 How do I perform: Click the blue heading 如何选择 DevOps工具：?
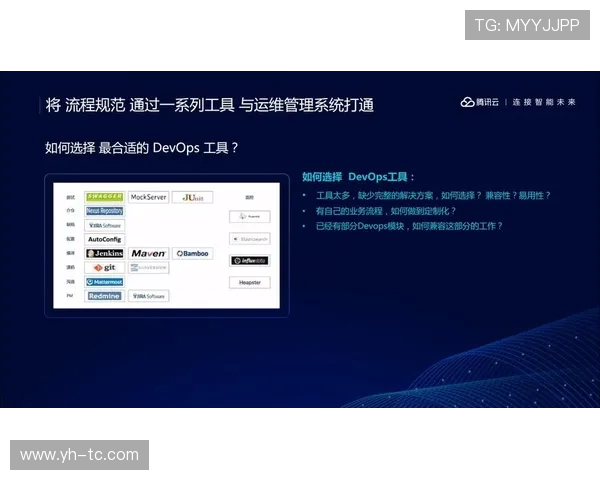pyautogui.click(x=358, y=177)
